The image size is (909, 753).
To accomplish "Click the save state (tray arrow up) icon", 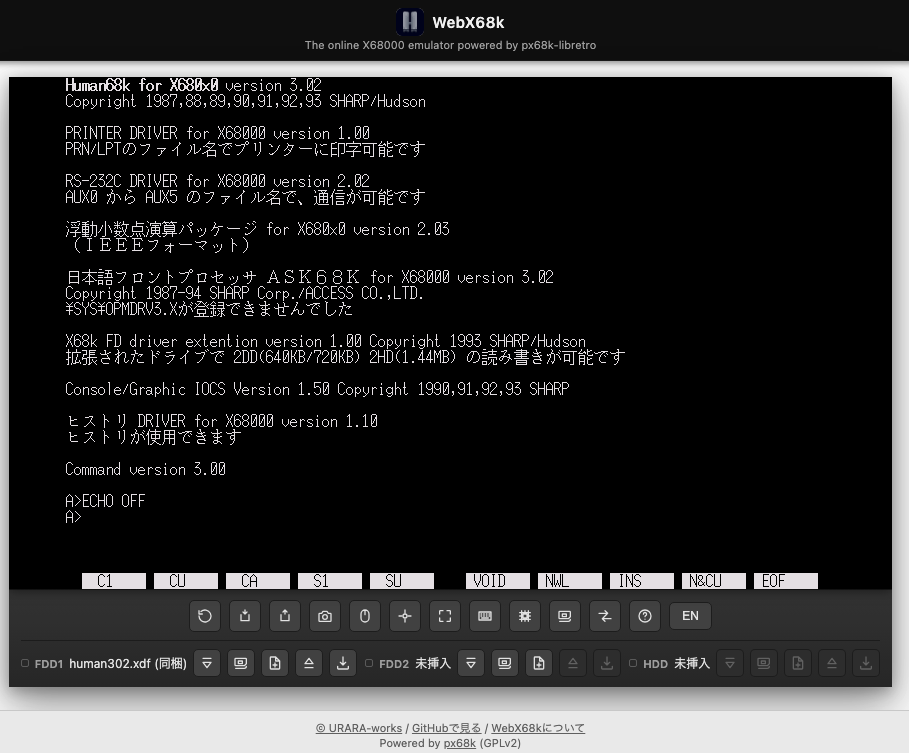I will point(285,616).
